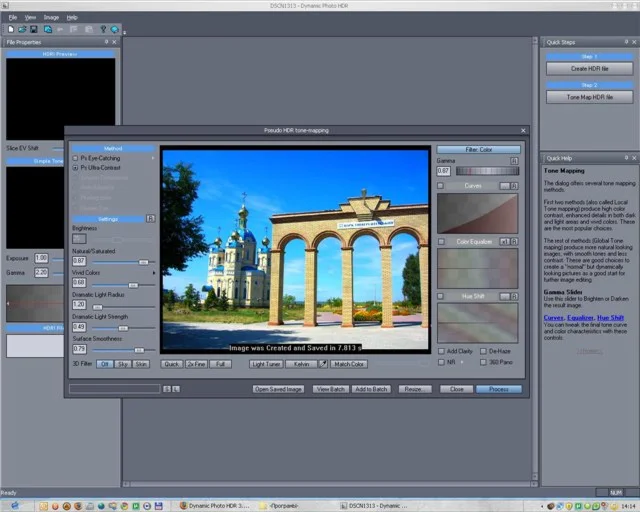Click the blue image tone-map toolbar icon
The image size is (640, 512).
click(48, 29)
